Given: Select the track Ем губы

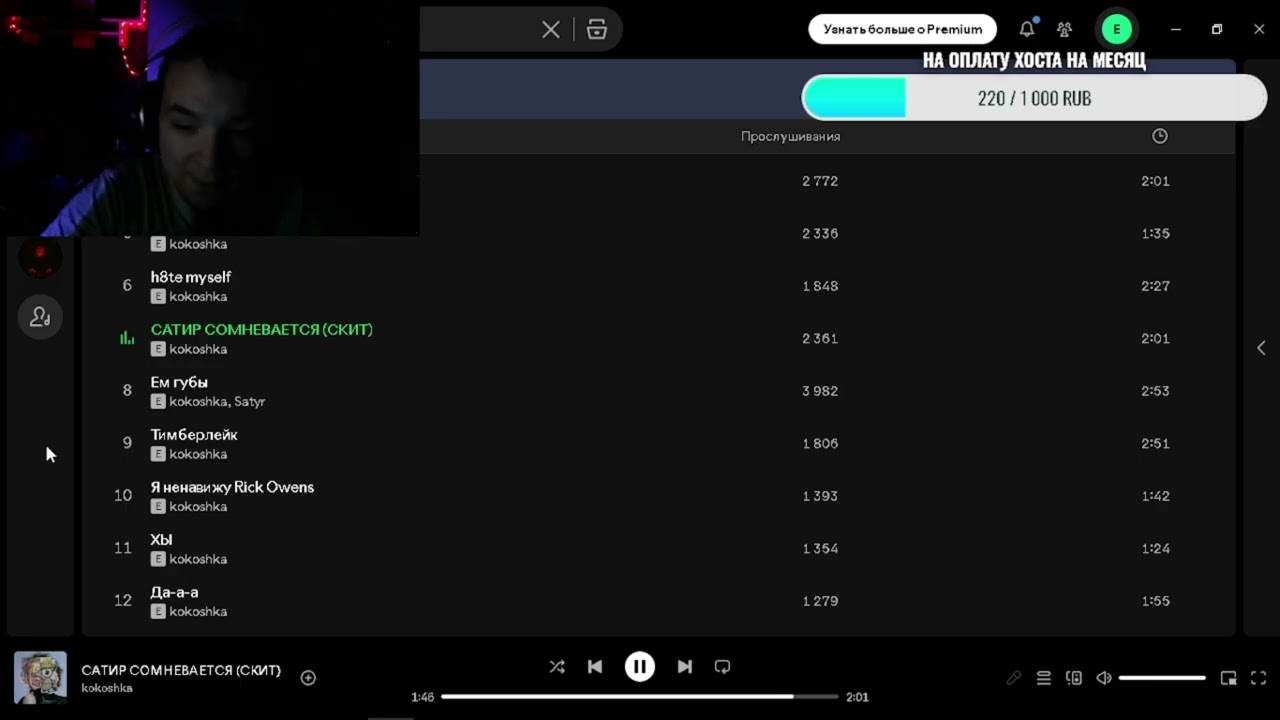Looking at the screenshot, I should pyautogui.click(x=179, y=382).
